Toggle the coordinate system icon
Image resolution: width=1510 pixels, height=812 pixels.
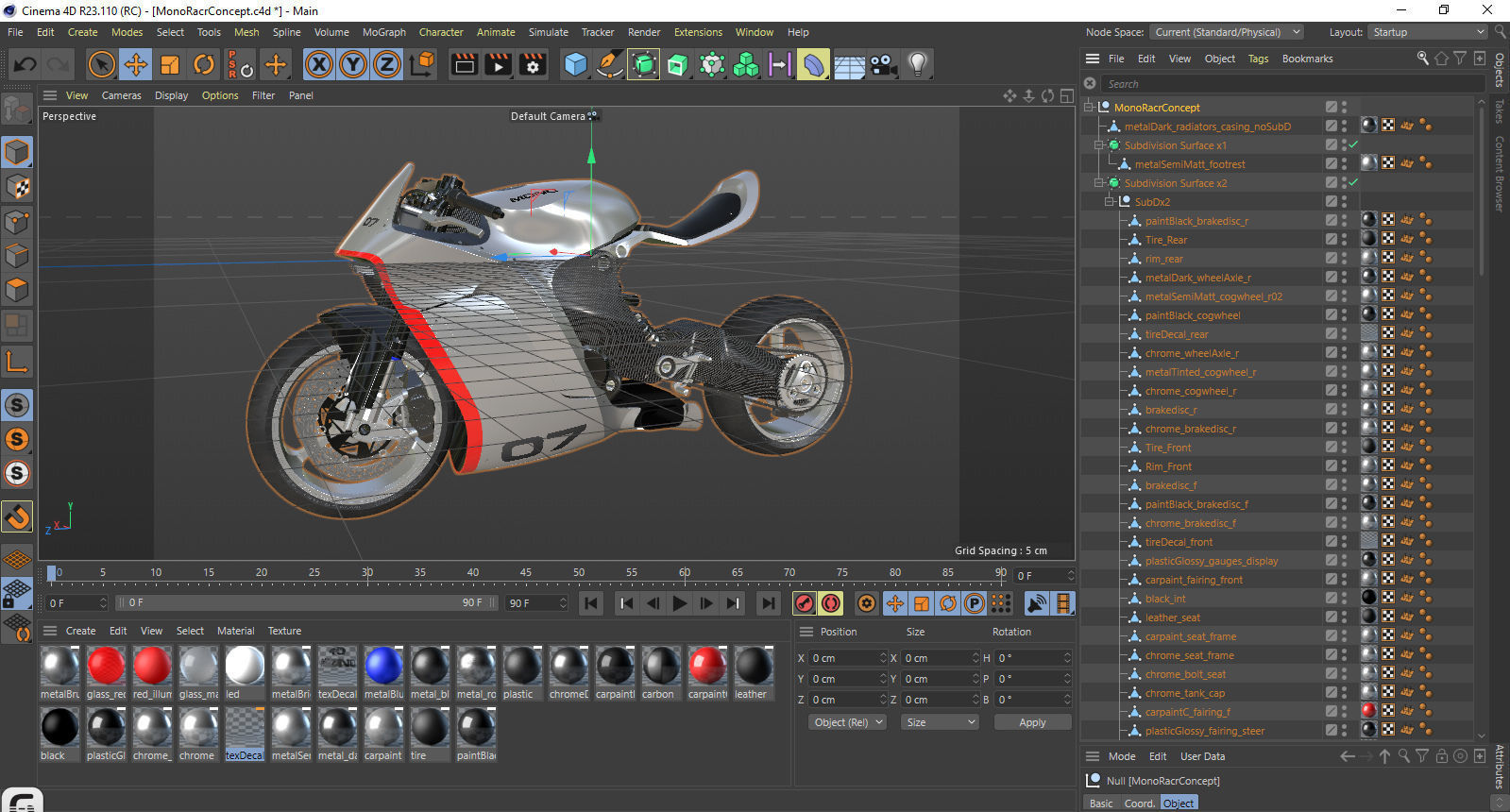(423, 64)
